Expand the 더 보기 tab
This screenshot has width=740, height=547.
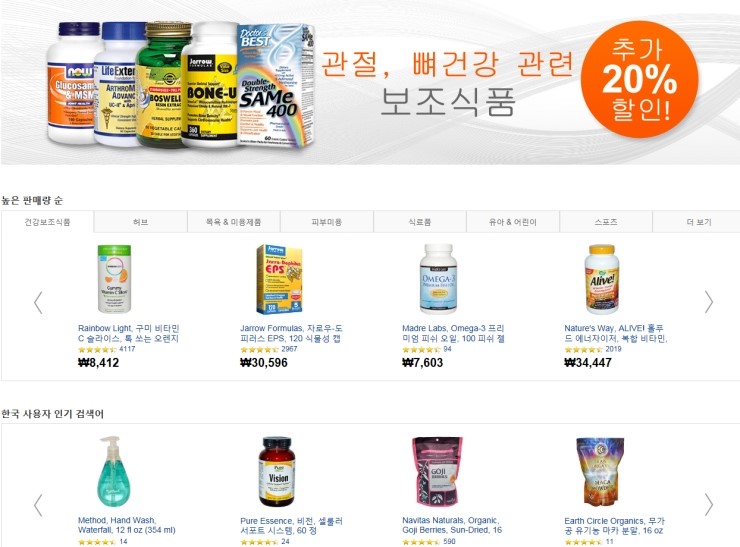tap(697, 222)
